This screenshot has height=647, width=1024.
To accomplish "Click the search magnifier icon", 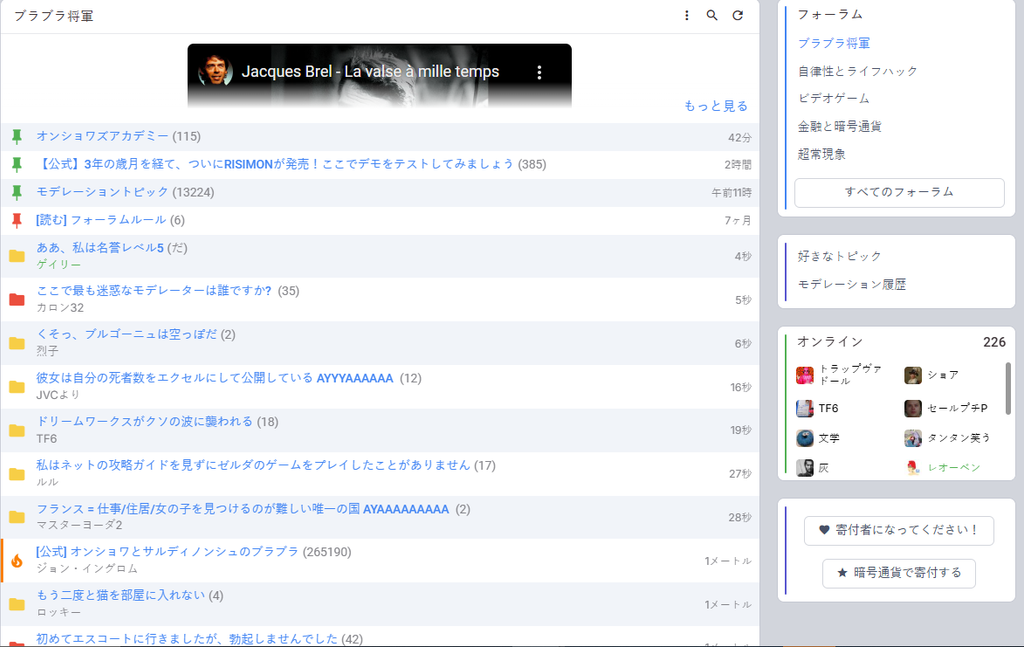I will [x=712, y=15].
